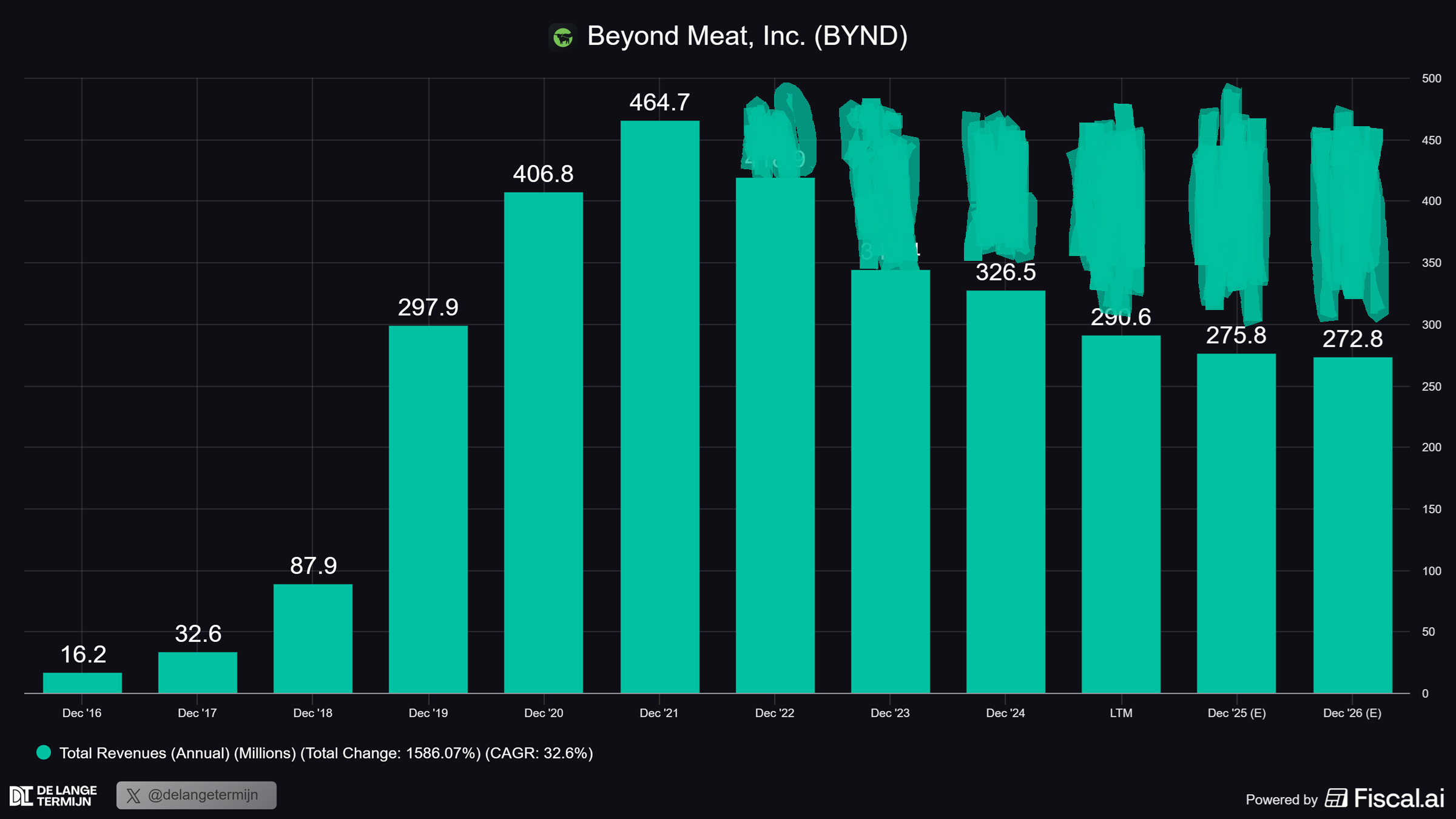Image resolution: width=1456 pixels, height=819 pixels.
Task: Click the 500 y-axis tick label
Action: coord(1431,78)
